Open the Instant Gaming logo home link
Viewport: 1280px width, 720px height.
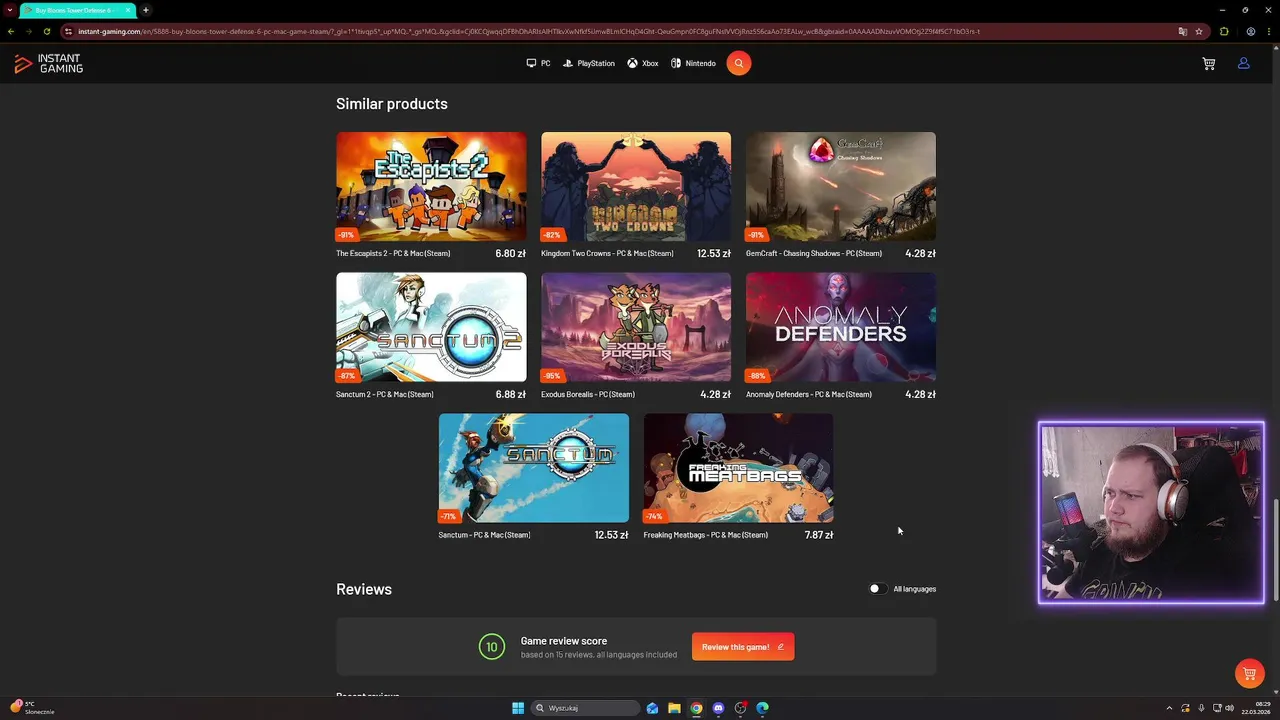(x=48, y=64)
